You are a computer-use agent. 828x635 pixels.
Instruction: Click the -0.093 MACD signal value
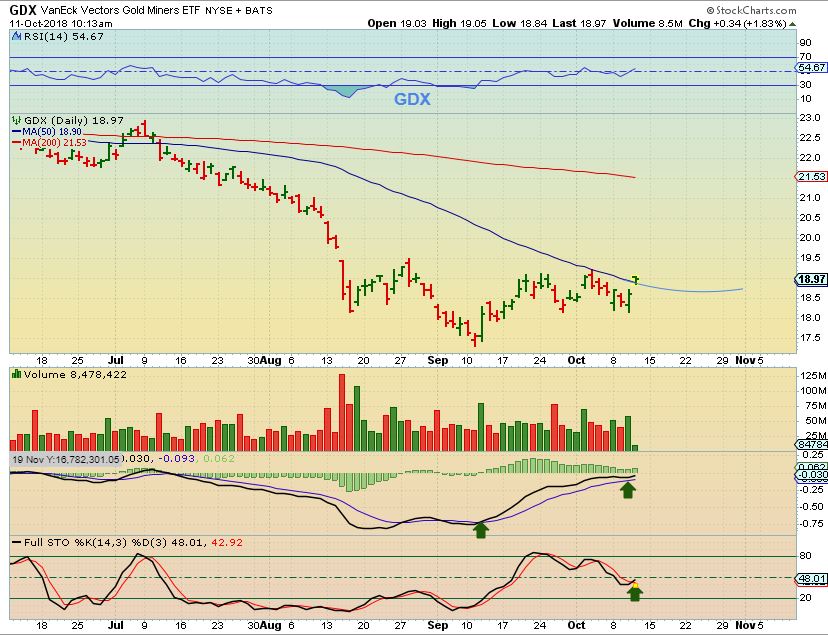tap(177, 459)
